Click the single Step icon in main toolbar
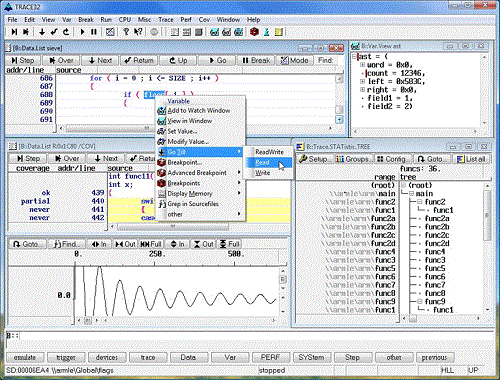500x380 pixels. (14, 32)
